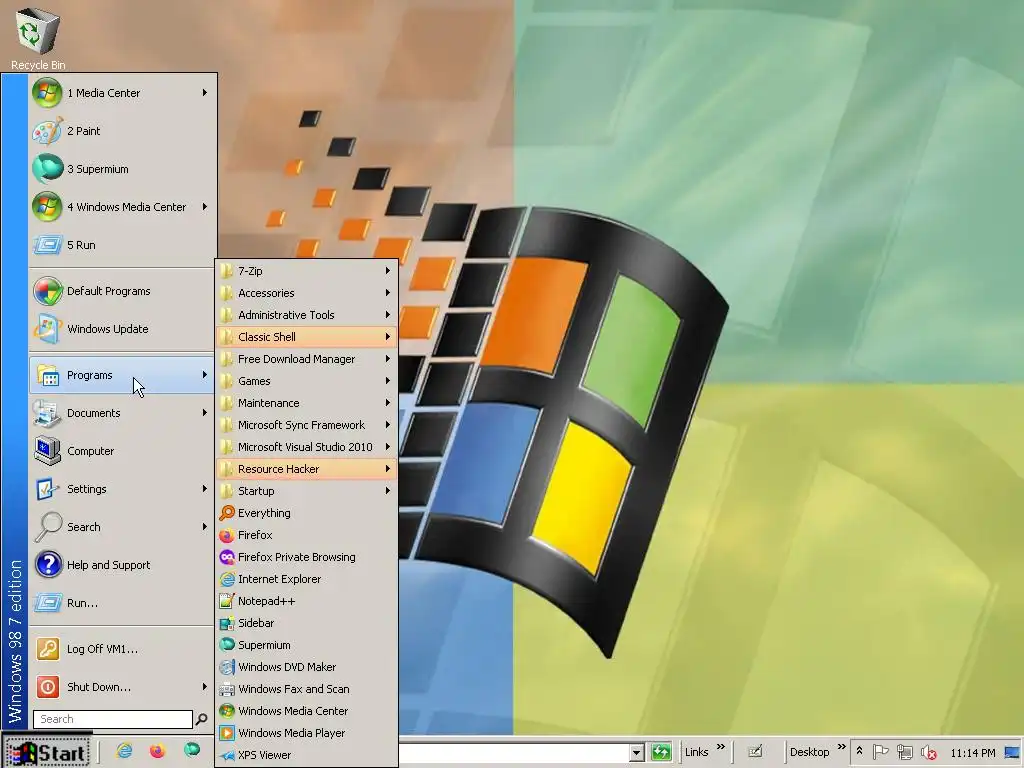Open Supermium in the Programs submenu
This screenshot has height=768, width=1024.
pyautogui.click(x=306, y=645)
